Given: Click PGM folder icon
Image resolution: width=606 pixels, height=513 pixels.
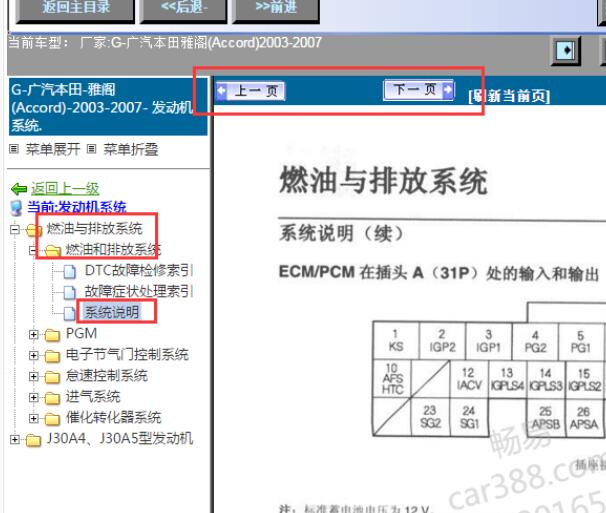Looking at the screenshot, I should click(x=52, y=335).
